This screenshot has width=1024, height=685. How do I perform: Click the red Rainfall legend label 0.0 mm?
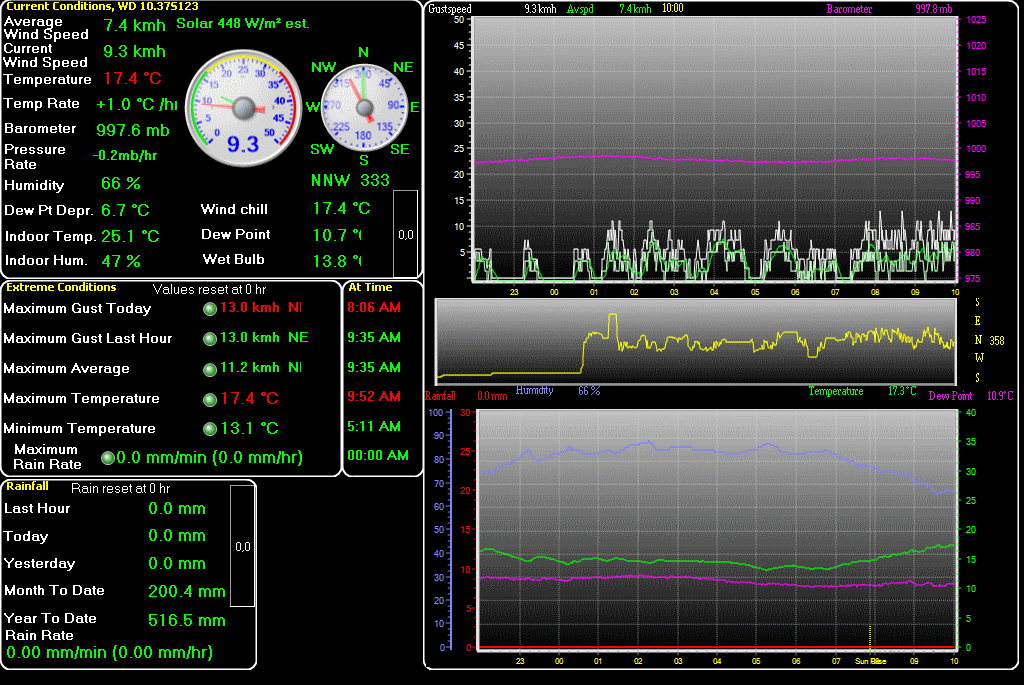pos(466,396)
